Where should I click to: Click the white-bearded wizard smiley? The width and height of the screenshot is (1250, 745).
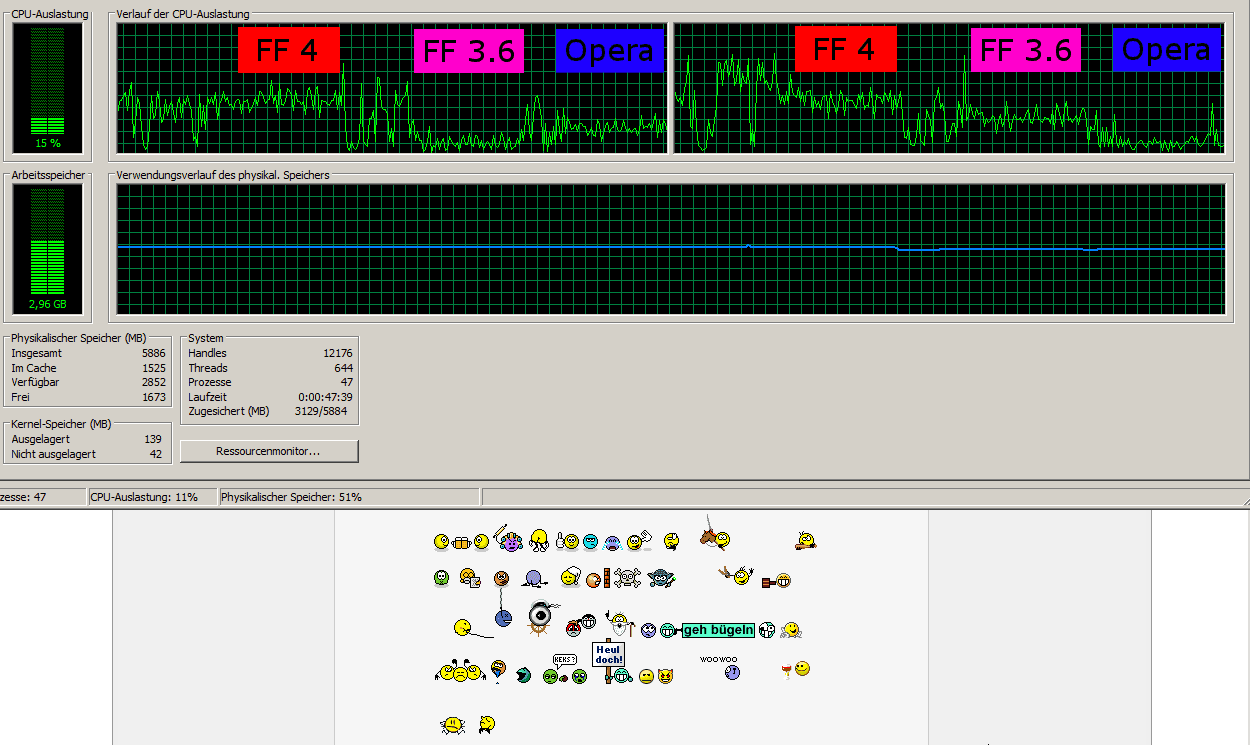[x=620, y=624]
